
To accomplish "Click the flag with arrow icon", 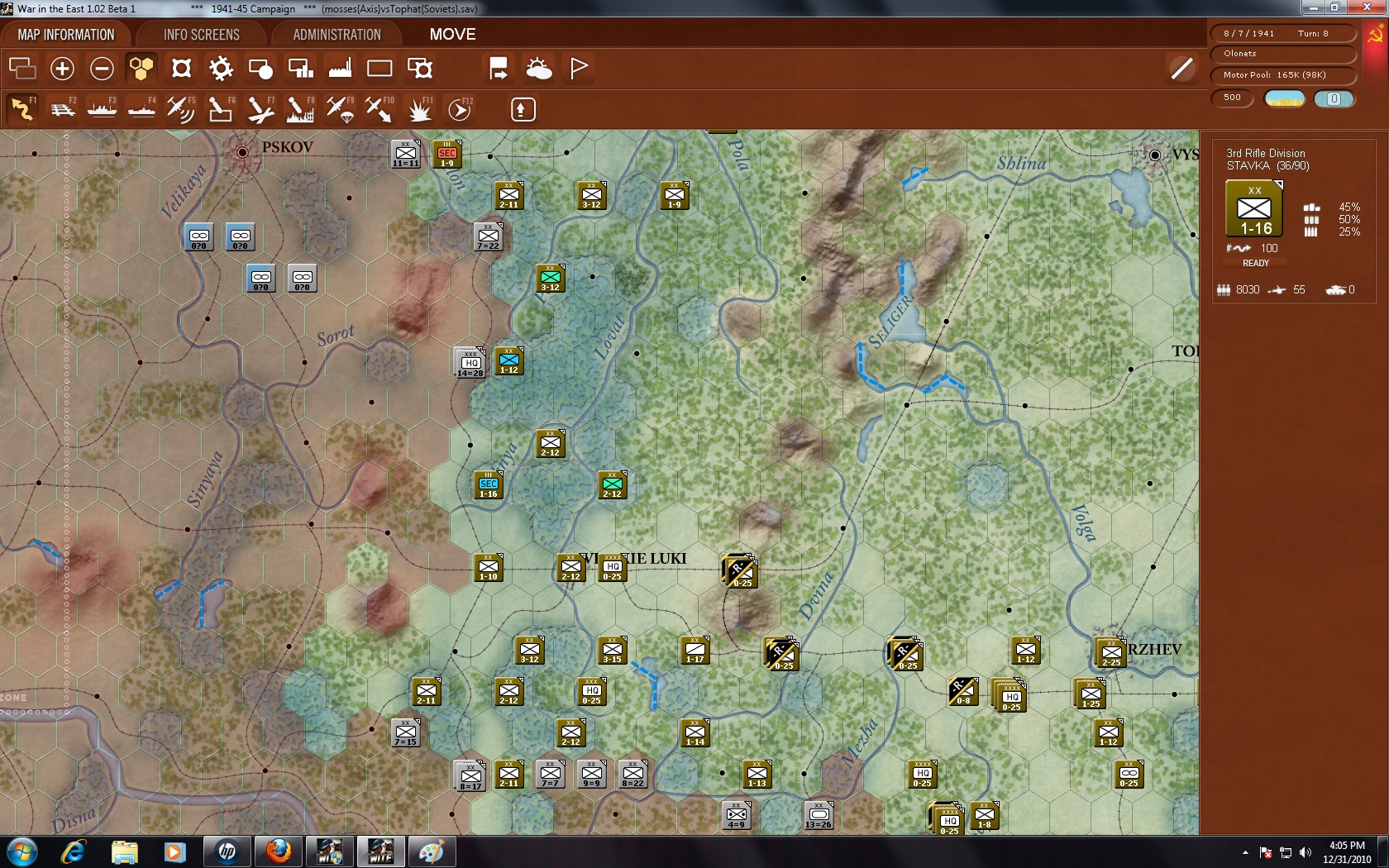I will (x=499, y=68).
